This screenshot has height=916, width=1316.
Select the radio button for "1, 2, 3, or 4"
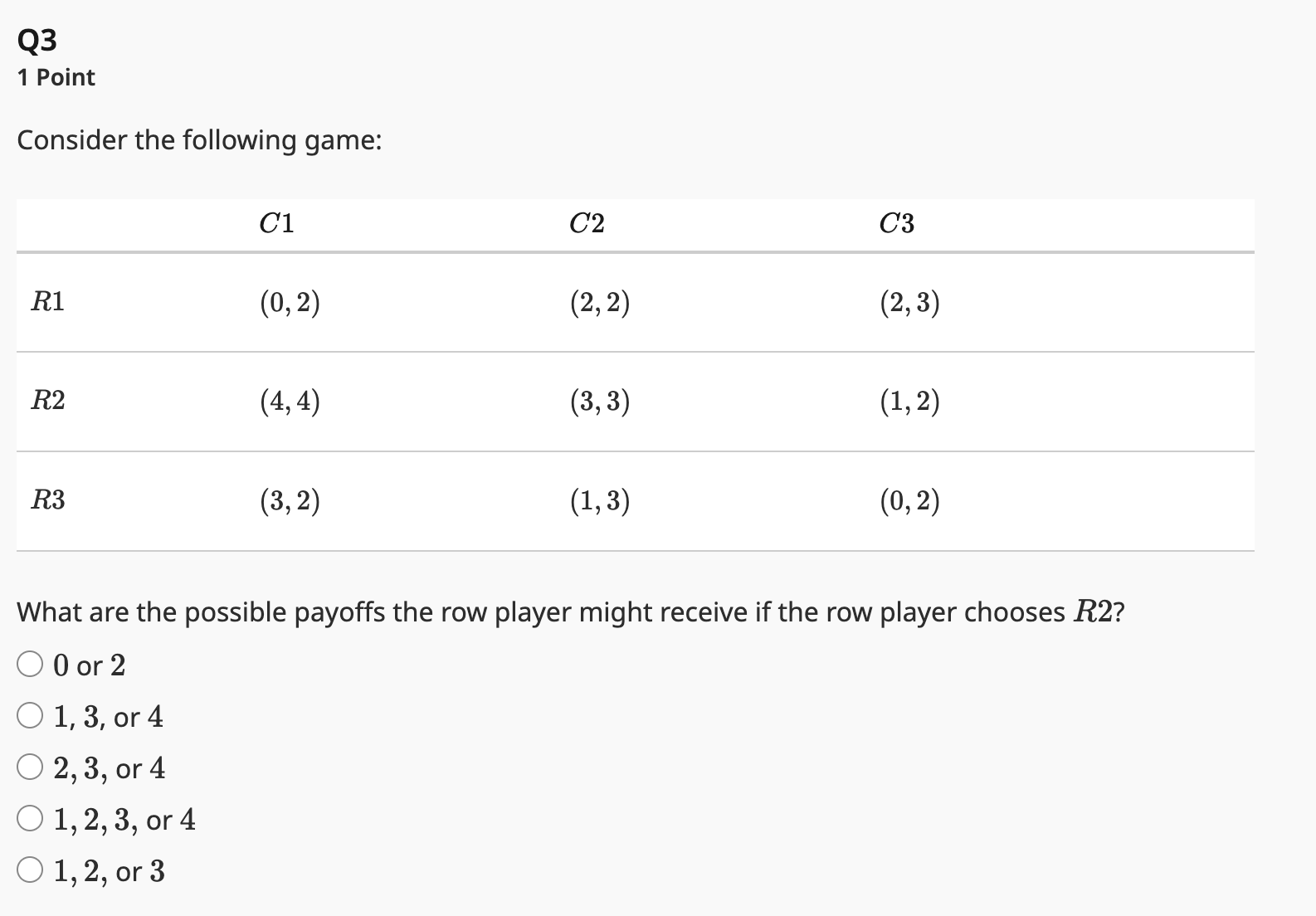pos(30,819)
